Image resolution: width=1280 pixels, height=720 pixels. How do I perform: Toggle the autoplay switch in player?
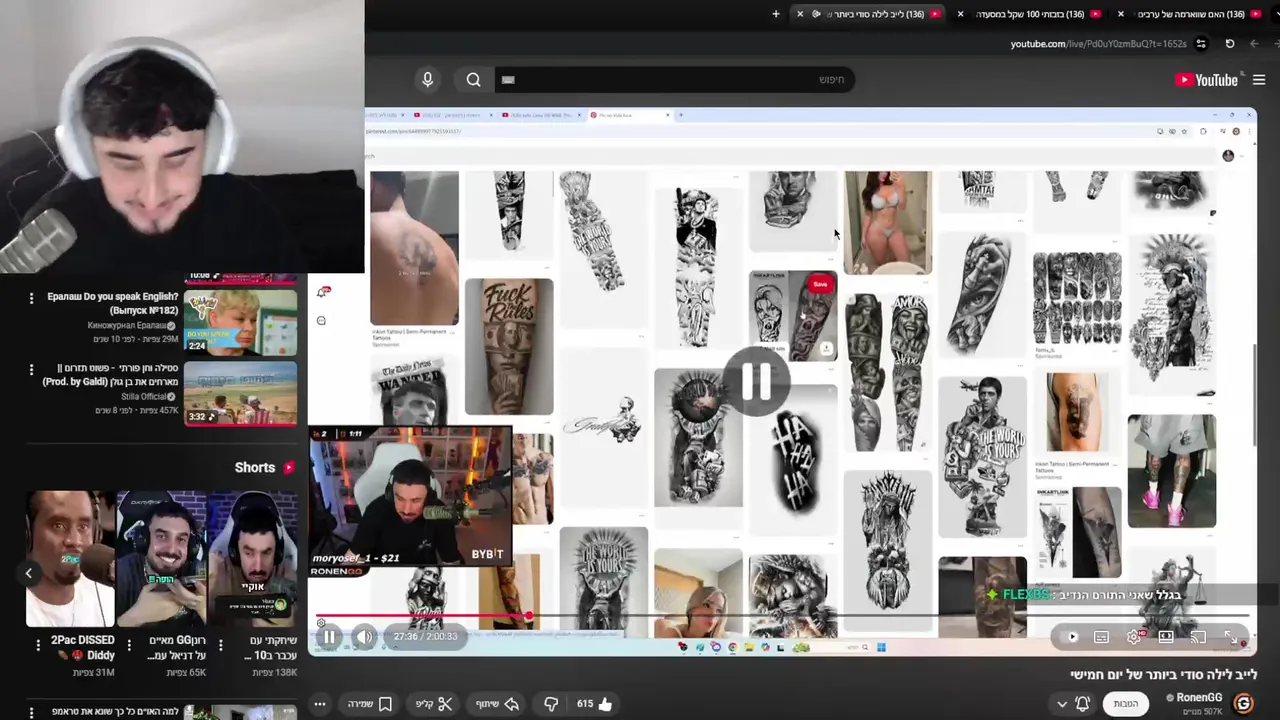click(x=1072, y=637)
